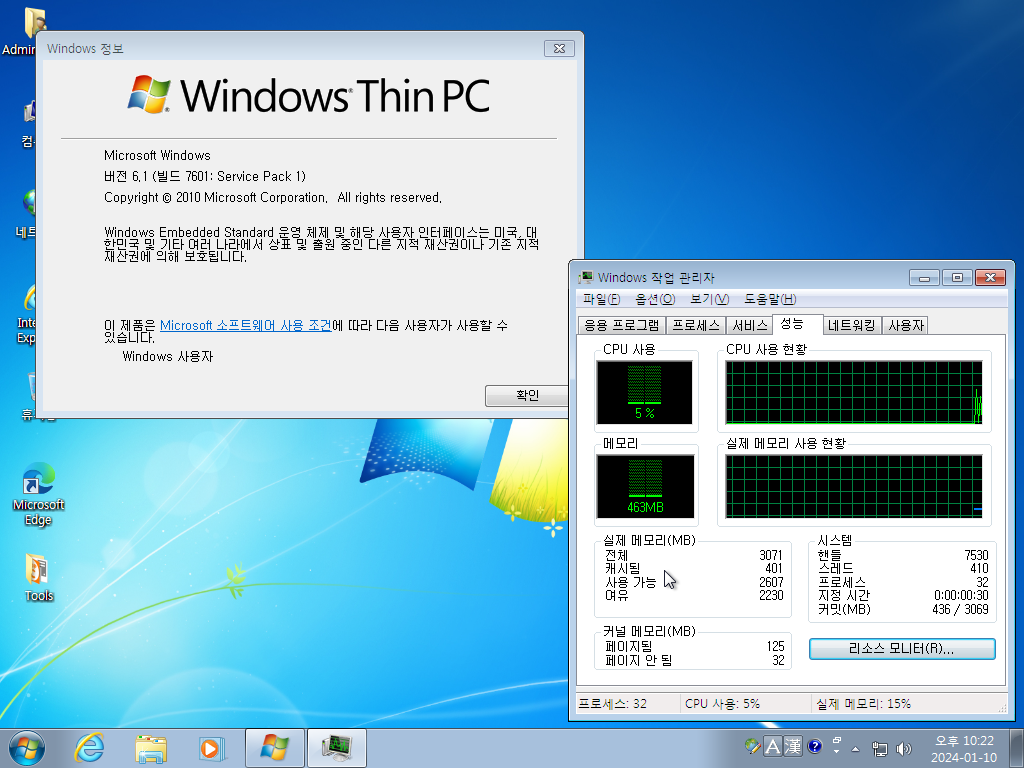Close the Windows 정보 dialog
The image size is (1024, 768).
tap(559, 48)
